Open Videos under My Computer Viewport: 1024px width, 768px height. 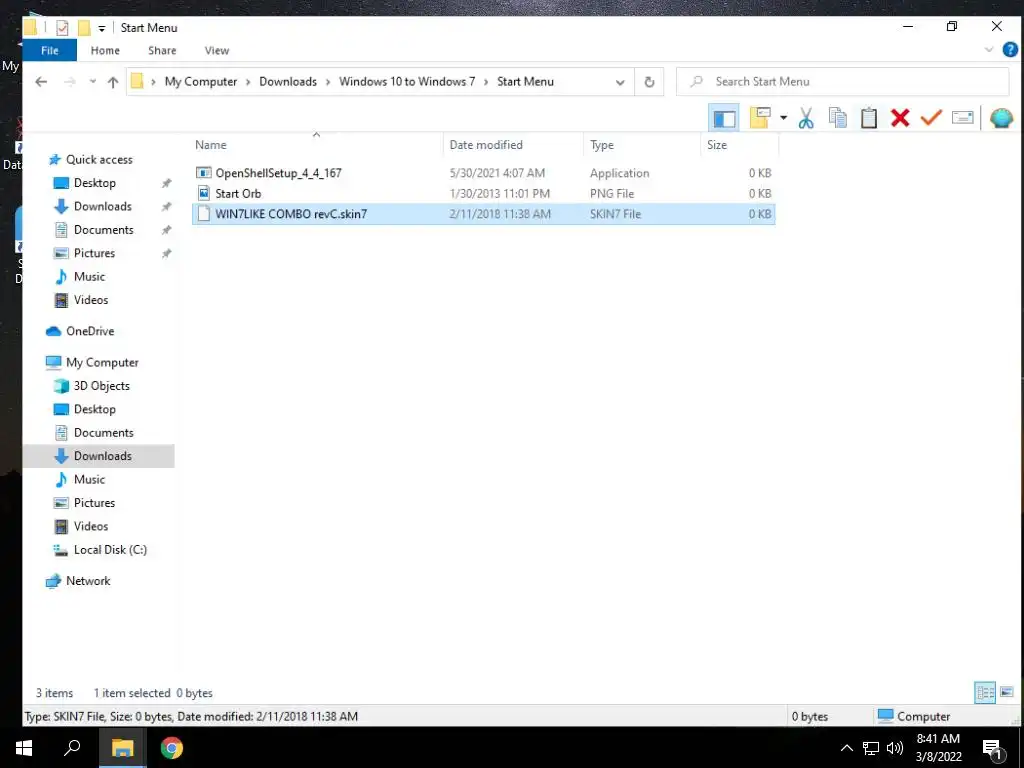pos(91,526)
